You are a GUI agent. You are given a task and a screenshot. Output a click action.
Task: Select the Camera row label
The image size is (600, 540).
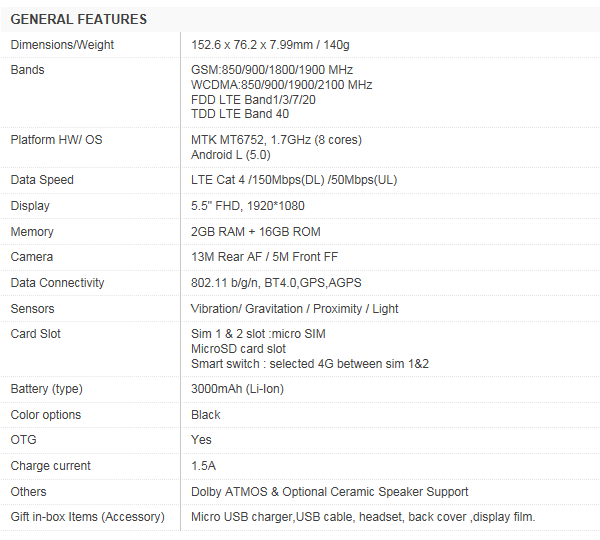pyautogui.click(x=32, y=257)
